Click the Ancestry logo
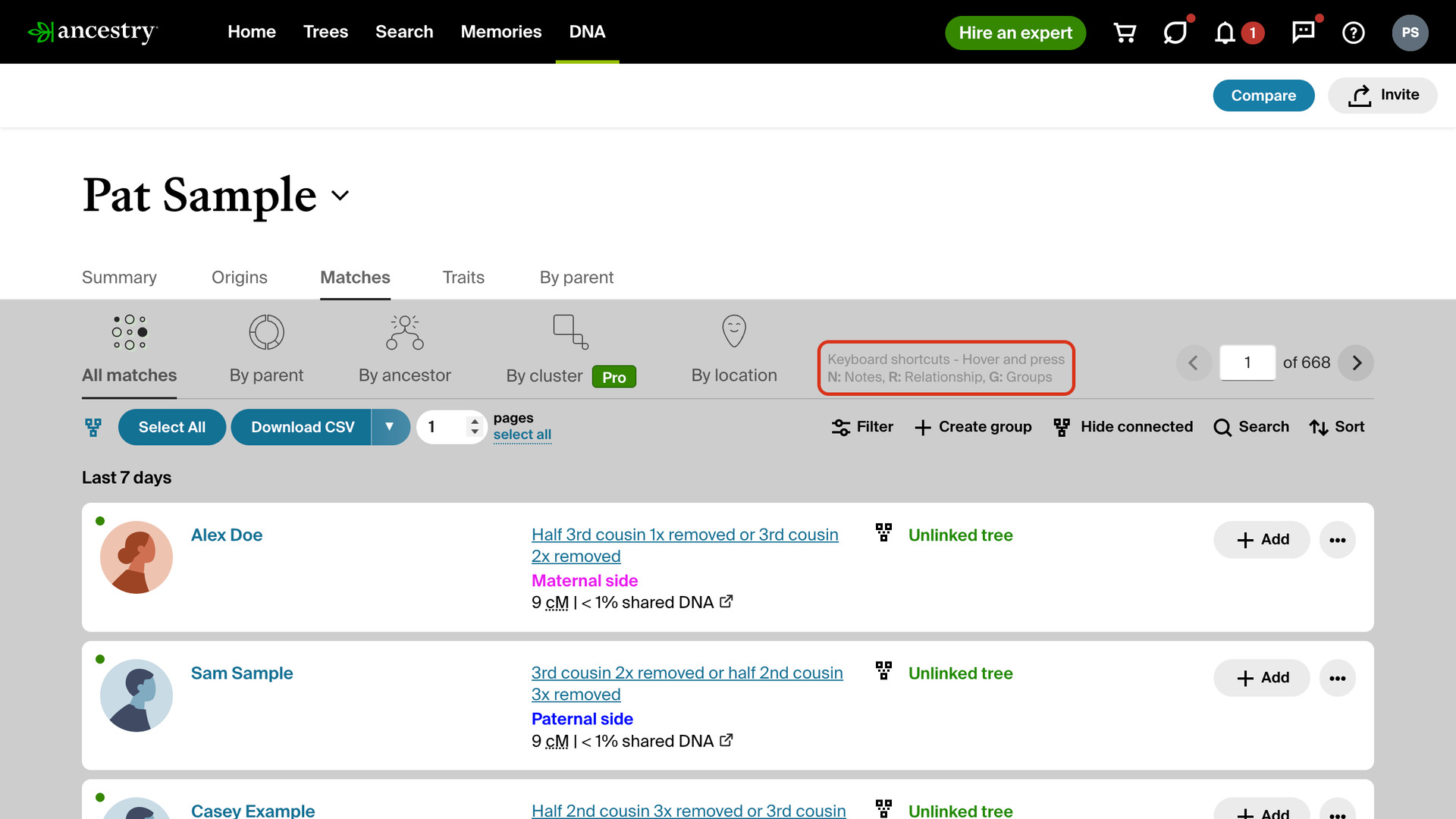Viewport: 1456px width, 819px height. [x=93, y=32]
